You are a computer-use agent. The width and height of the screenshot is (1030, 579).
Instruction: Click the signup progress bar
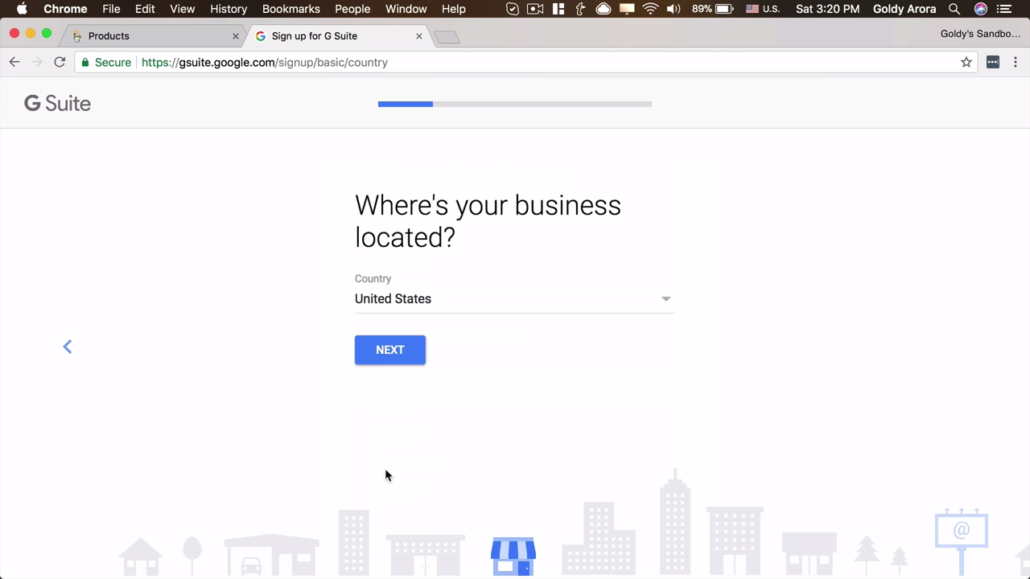click(x=514, y=104)
